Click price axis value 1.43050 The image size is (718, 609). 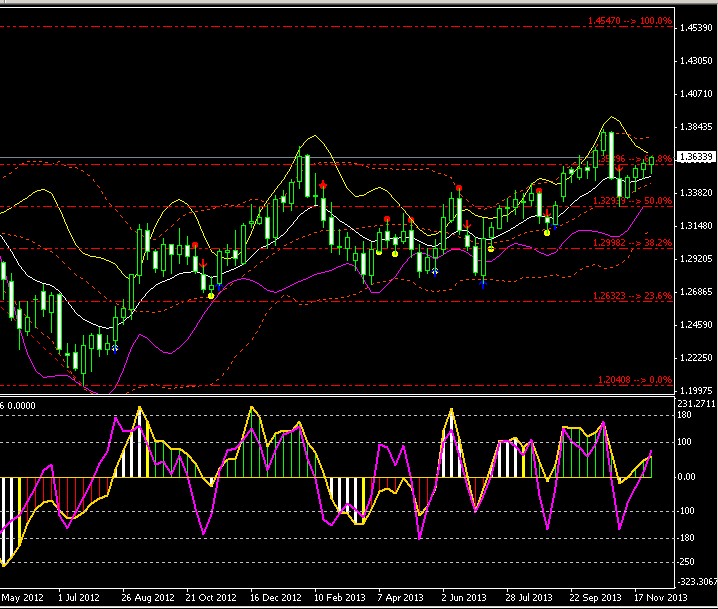click(696, 61)
